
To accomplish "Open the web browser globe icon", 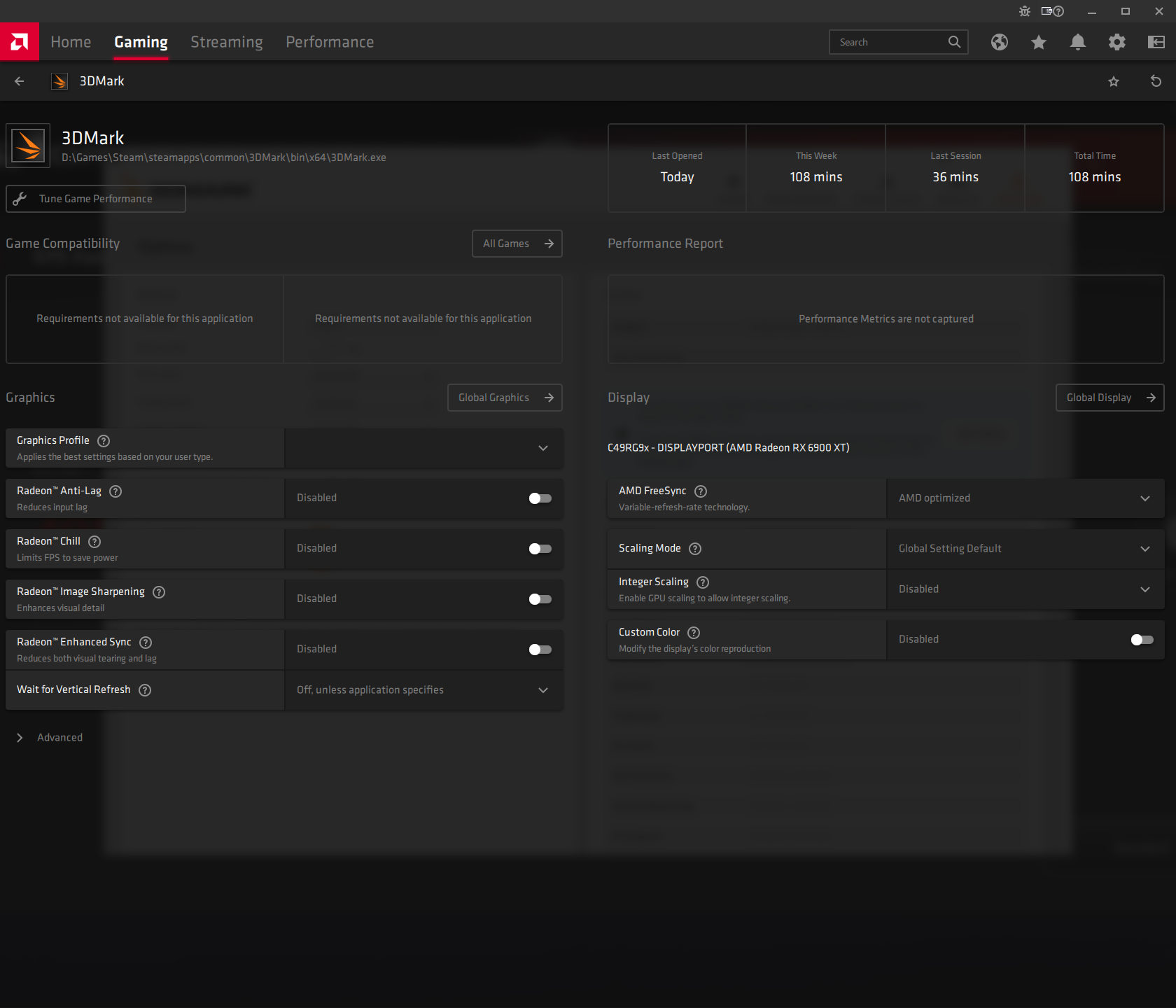I will coord(1000,42).
